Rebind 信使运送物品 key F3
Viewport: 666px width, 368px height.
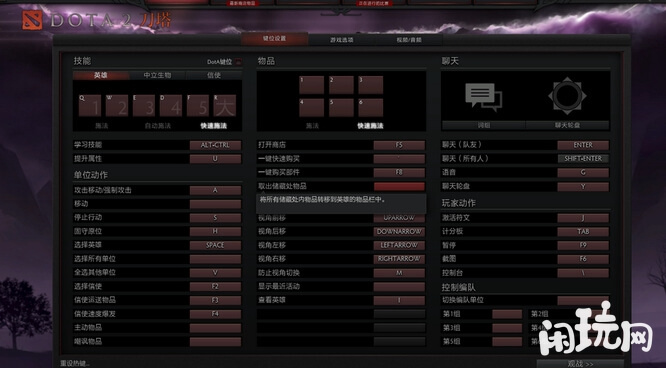[215, 300]
